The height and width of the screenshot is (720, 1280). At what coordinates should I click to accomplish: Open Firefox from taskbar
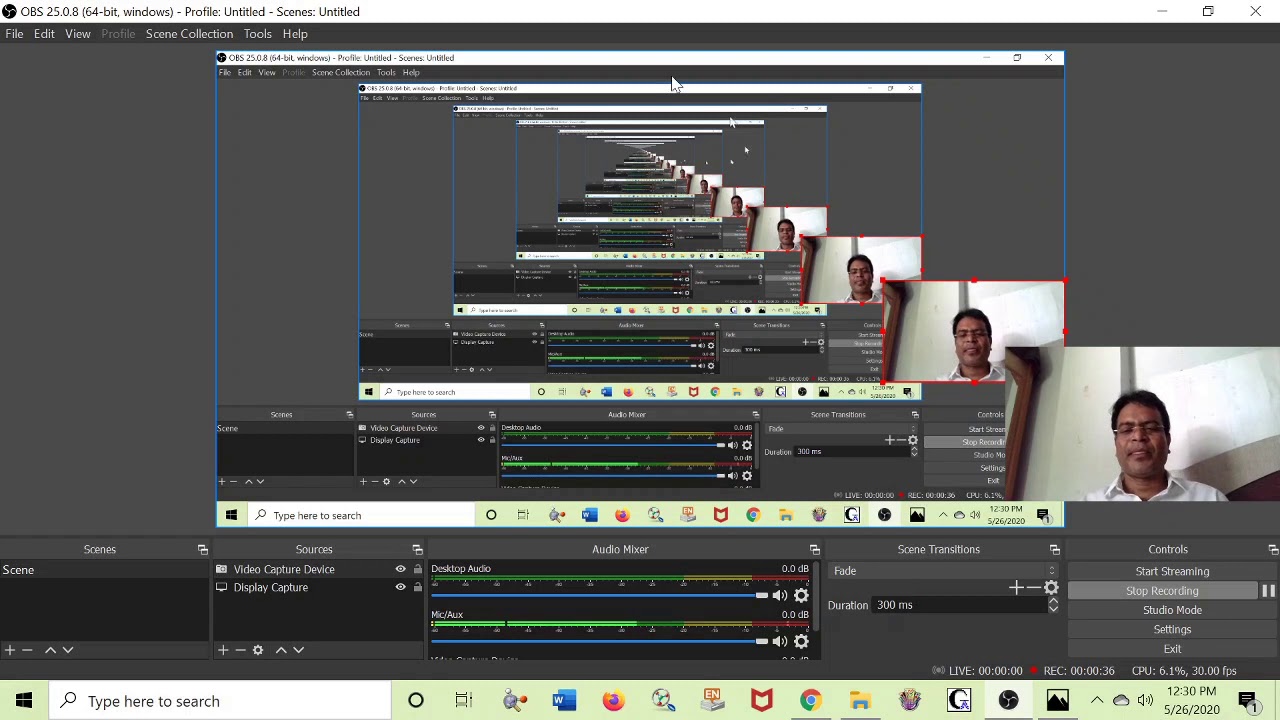(613, 701)
